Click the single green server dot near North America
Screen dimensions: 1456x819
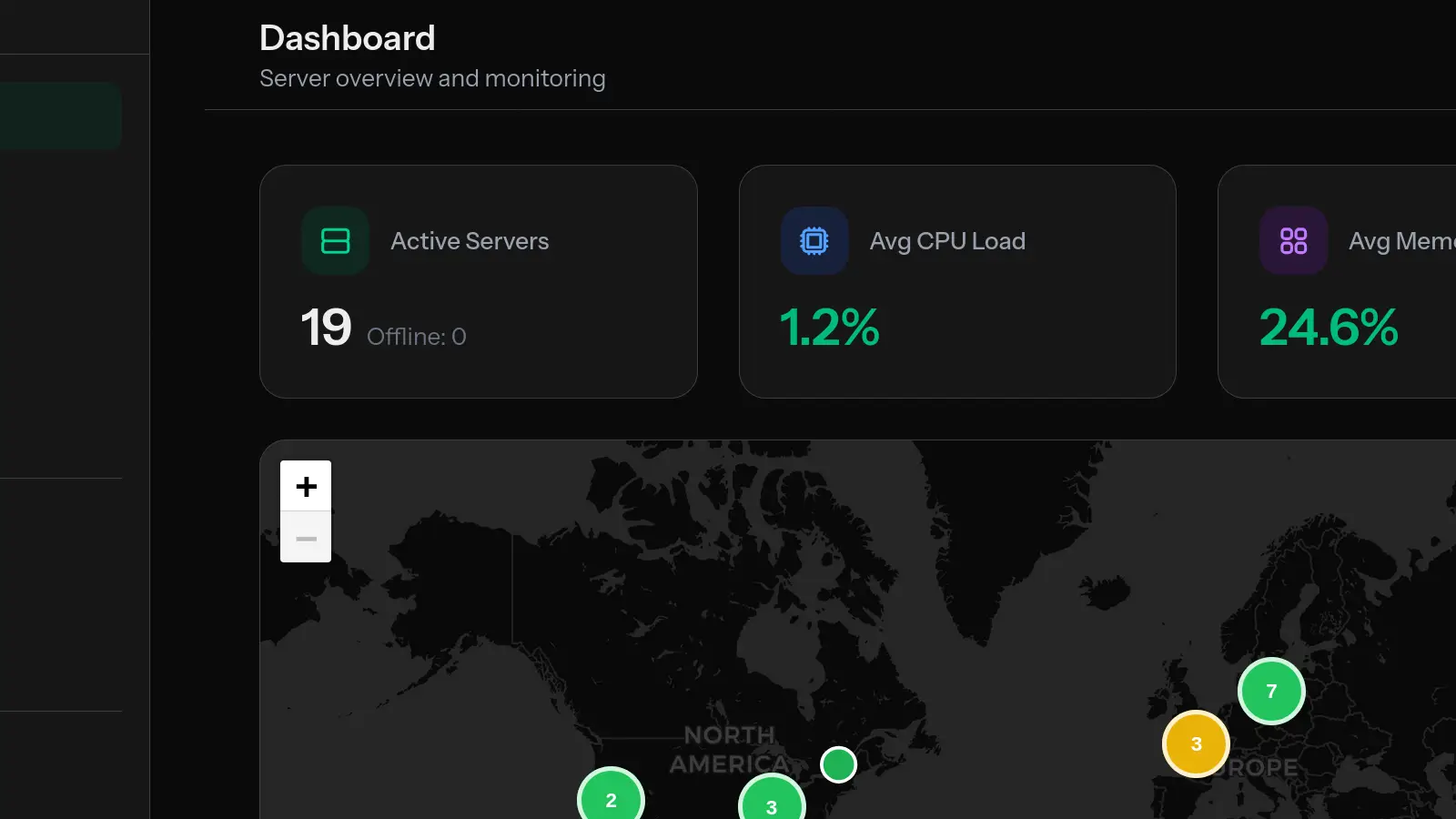[838, 764]
